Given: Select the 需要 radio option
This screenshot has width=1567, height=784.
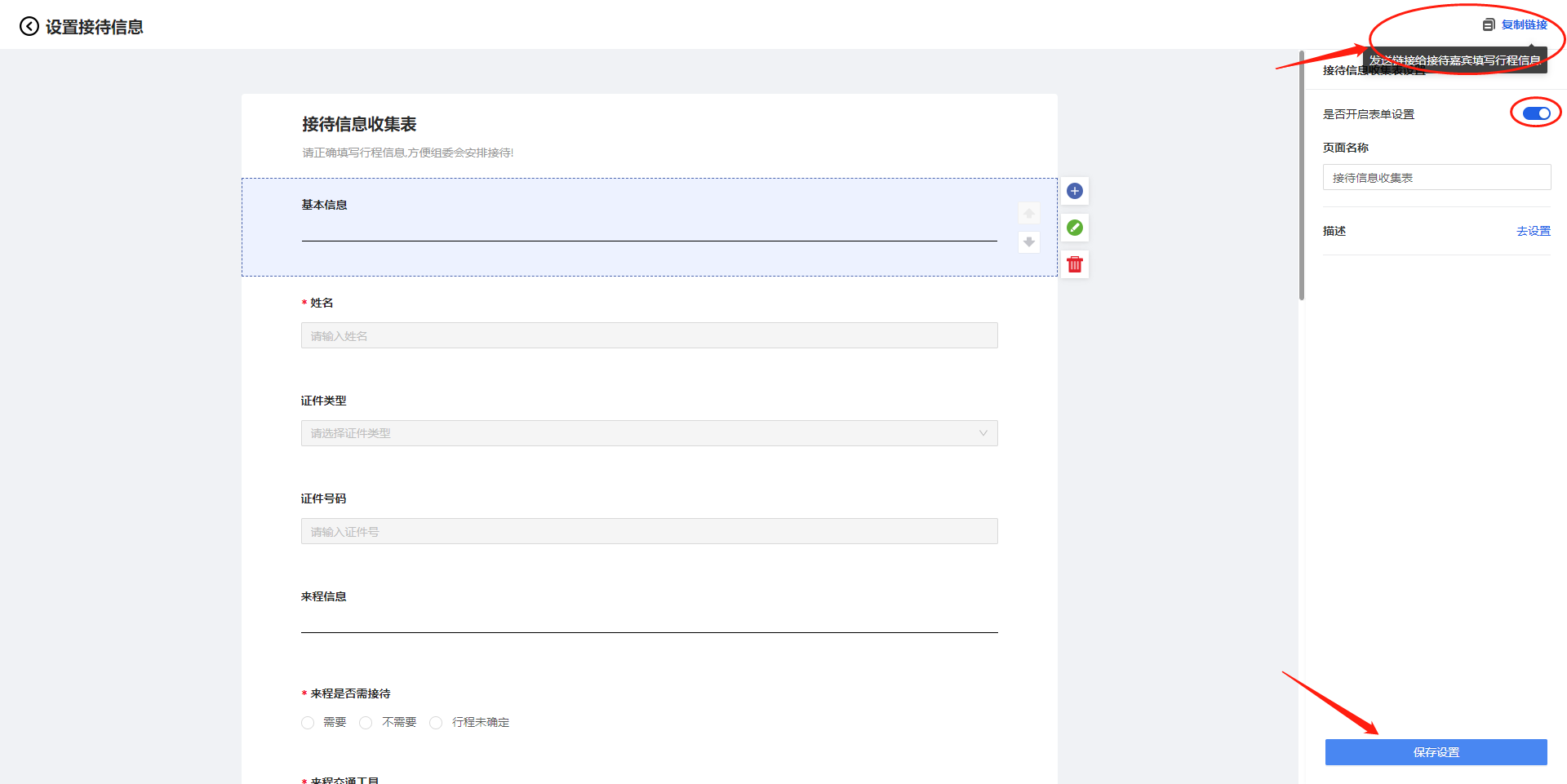Looking at the screenshot, I should [x=308, y=723].
